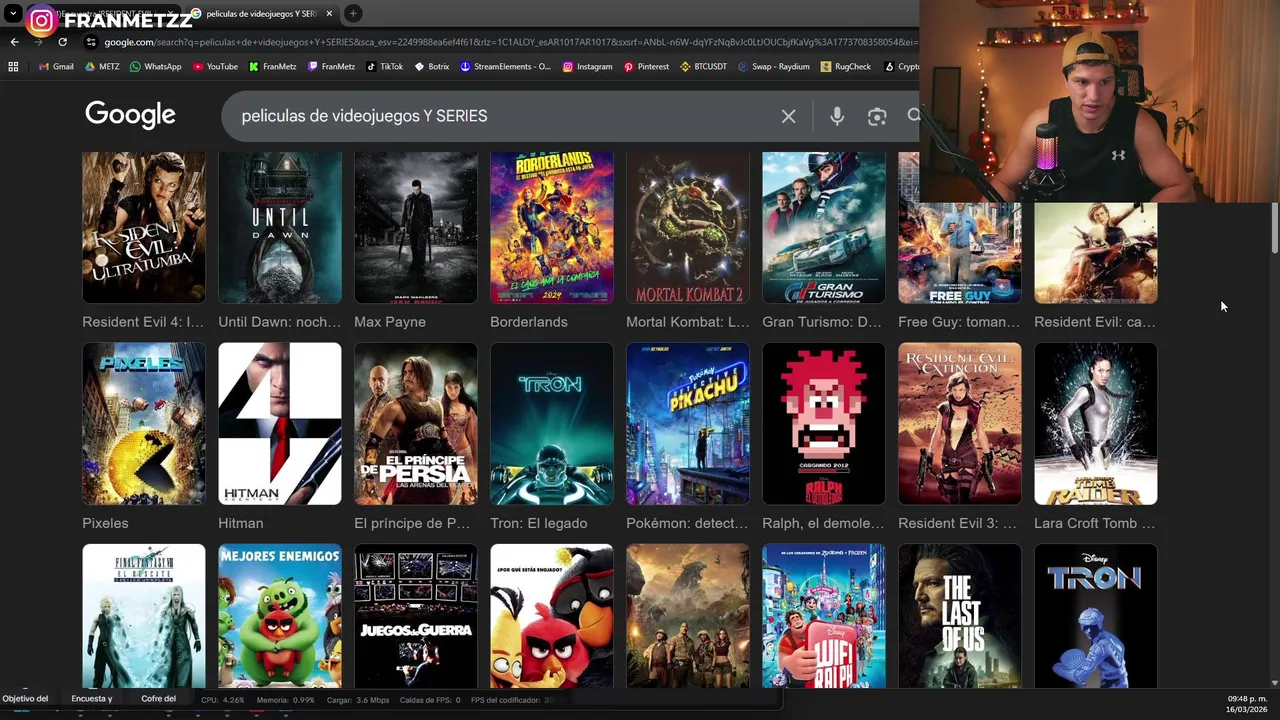1280x720 pixels.
Task: Open the Mortal Kombat 2 poster
Action: click(688, 227)
